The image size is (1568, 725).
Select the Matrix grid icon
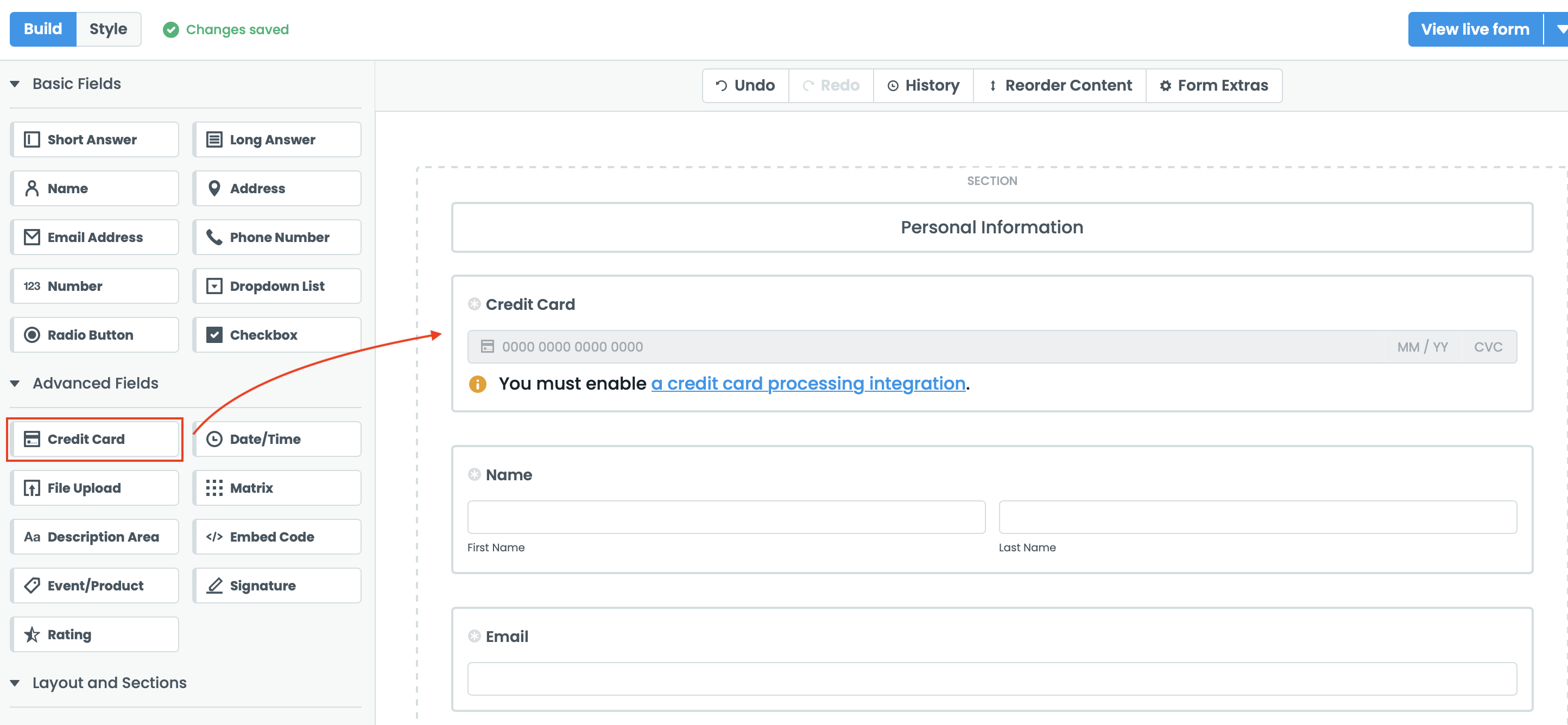point(214,488)
